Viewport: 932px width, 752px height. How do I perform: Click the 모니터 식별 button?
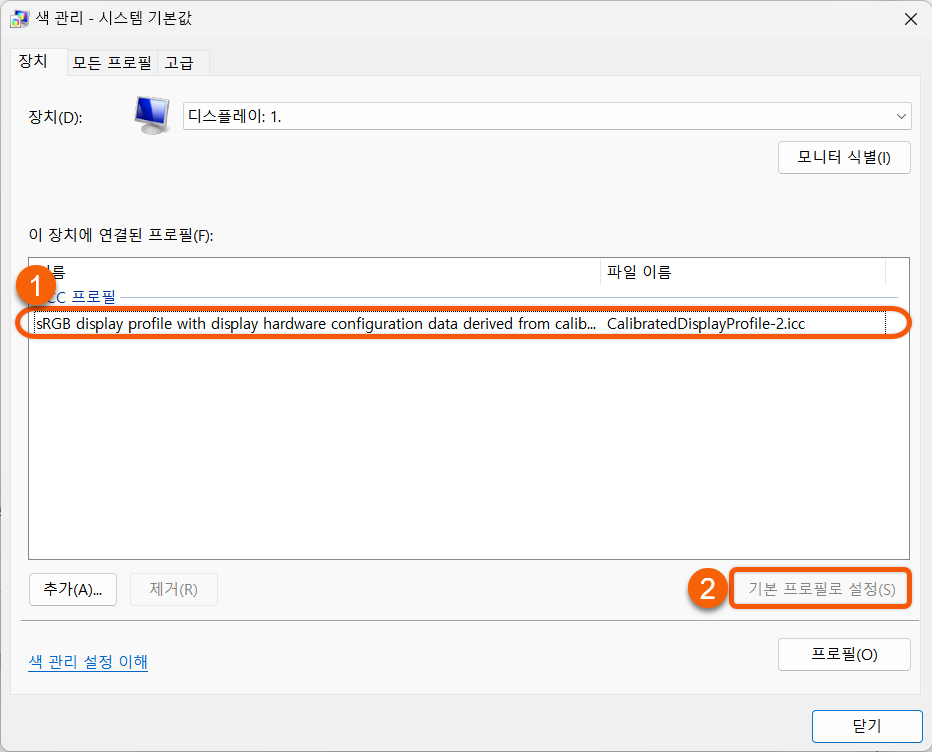844,157
